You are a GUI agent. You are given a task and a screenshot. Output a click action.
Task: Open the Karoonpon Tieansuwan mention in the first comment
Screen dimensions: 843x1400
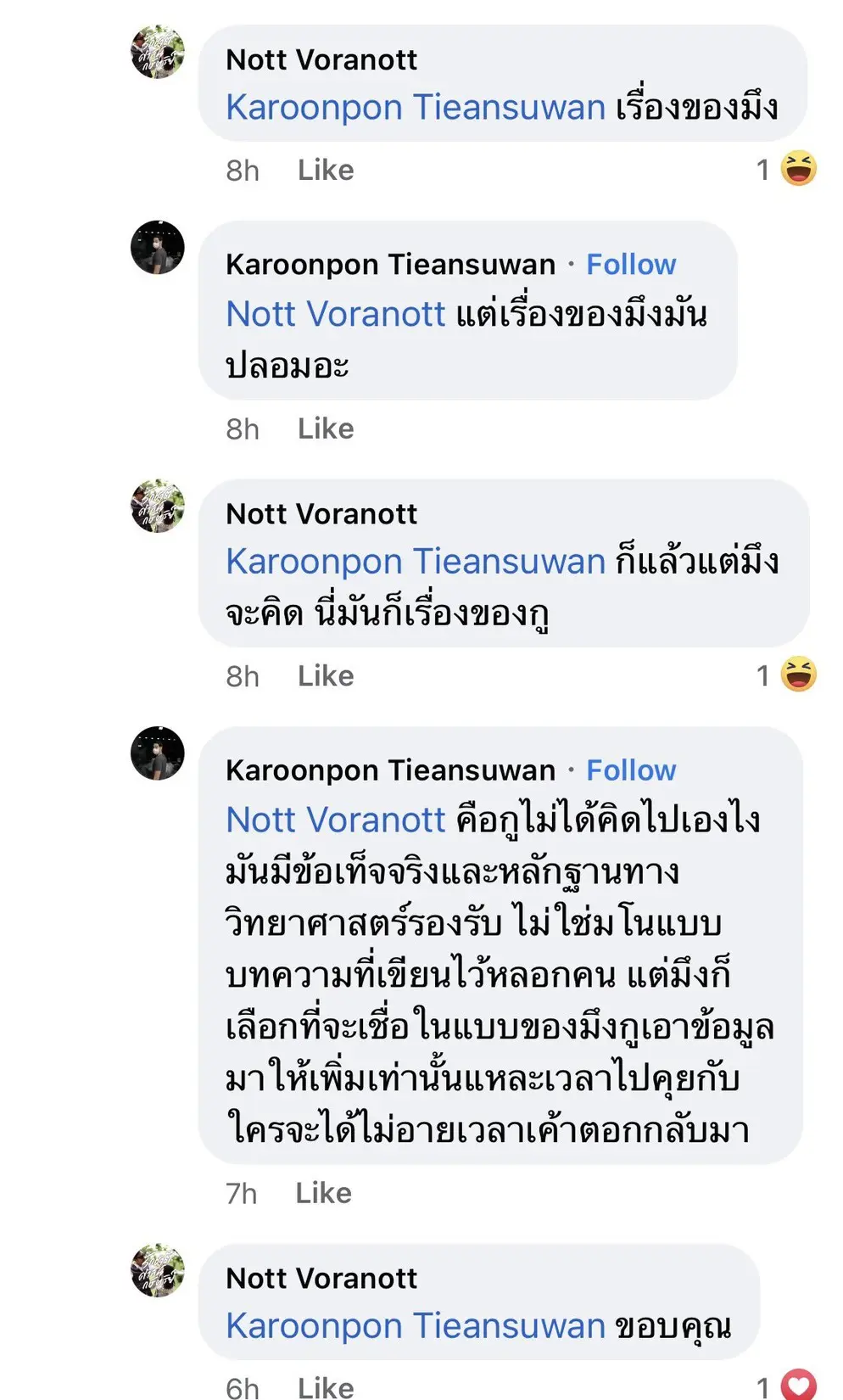[416, 108]
